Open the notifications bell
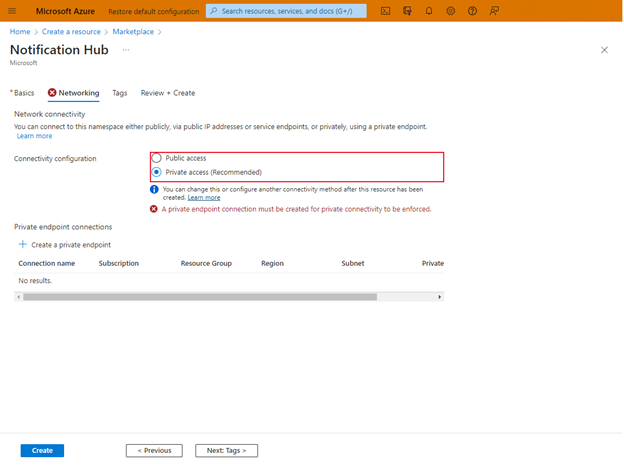 pos(429,11)
